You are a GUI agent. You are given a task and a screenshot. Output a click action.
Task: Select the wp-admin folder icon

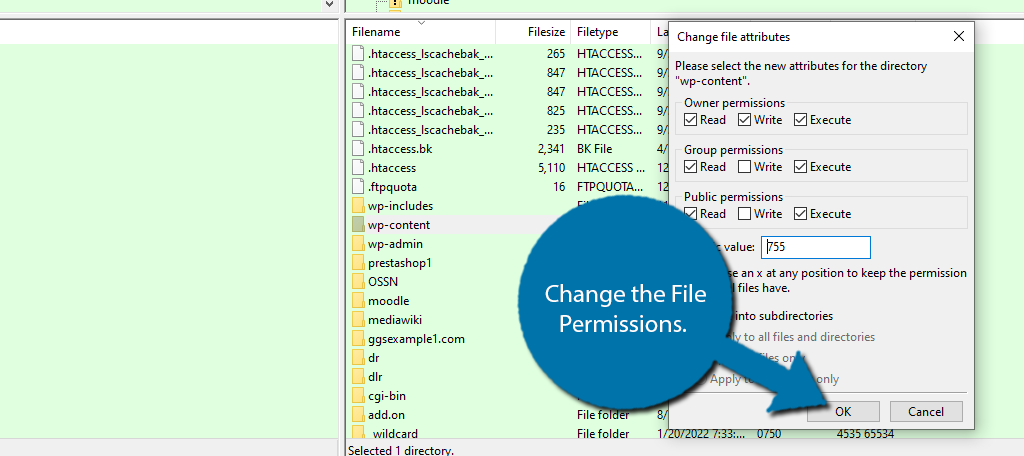tap(358, 244)
